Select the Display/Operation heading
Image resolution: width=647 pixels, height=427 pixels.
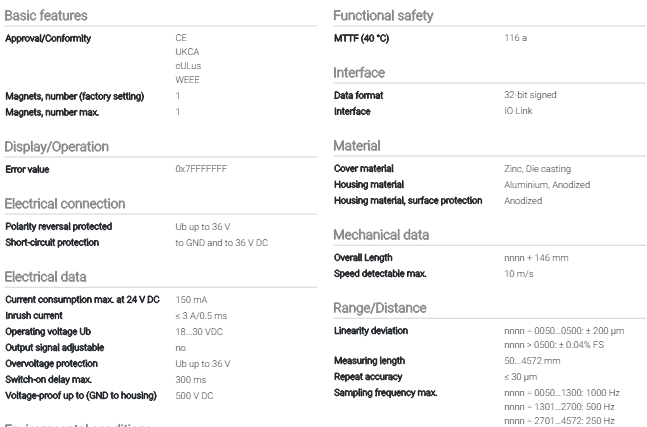click(x=57, y=147)
